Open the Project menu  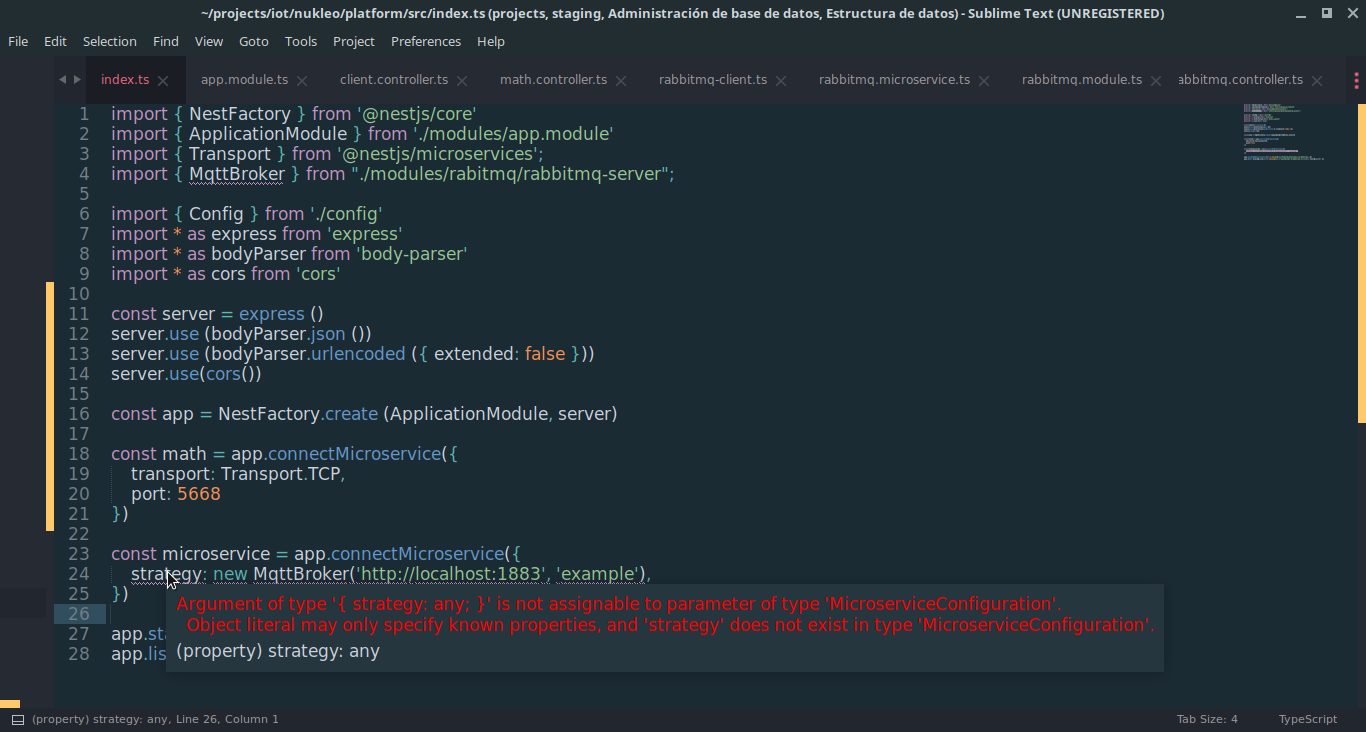pyautogui.click(x=354, y=41)
